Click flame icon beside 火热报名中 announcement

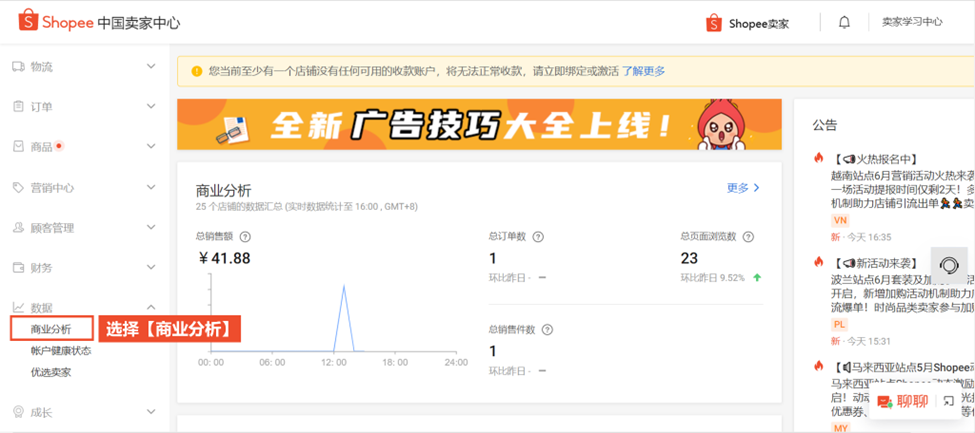click(x=819, y=158)
